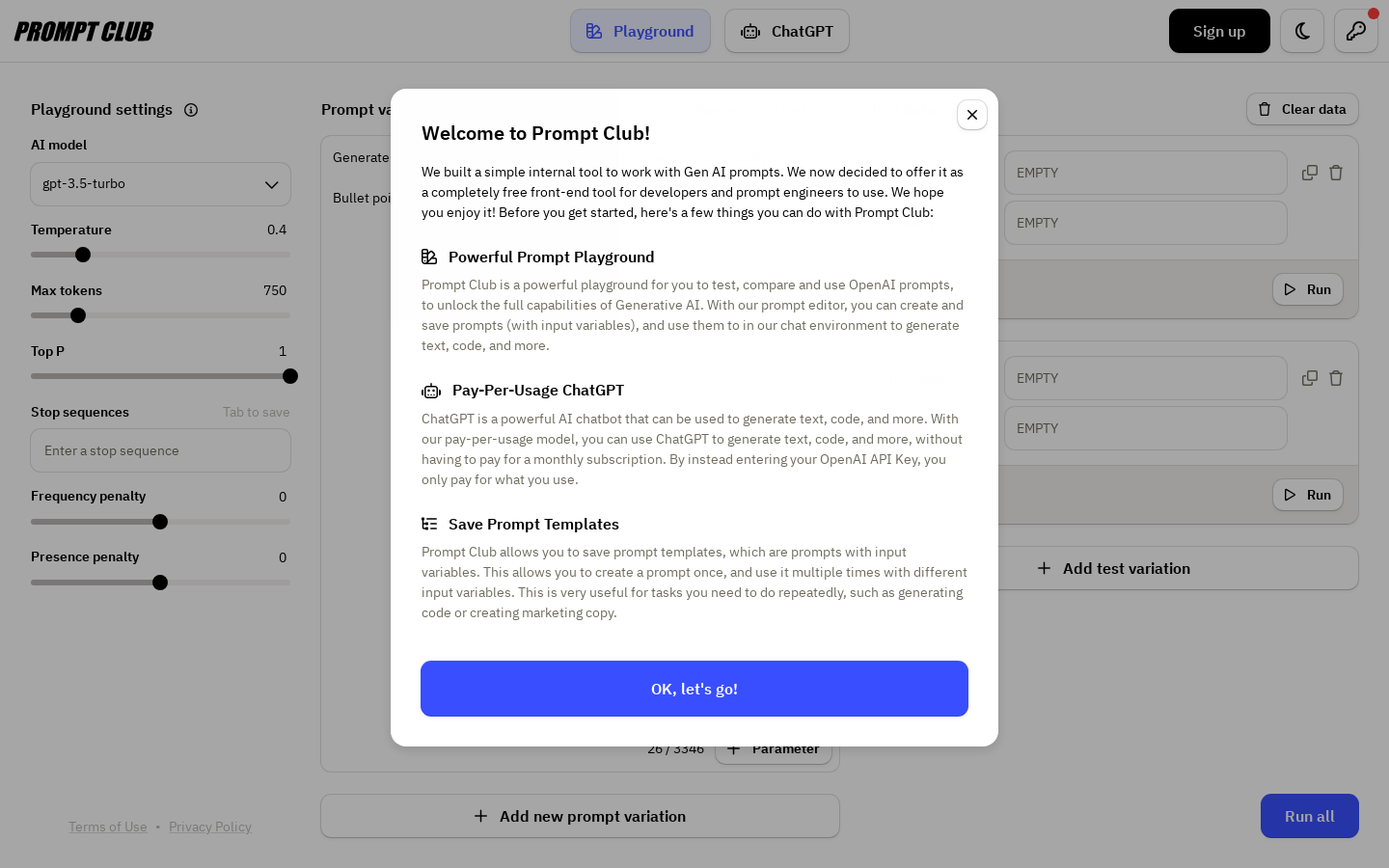Viewport: 1389px width, 868px height.
Task: Run the first test variation
Action: coord(1308,289)
